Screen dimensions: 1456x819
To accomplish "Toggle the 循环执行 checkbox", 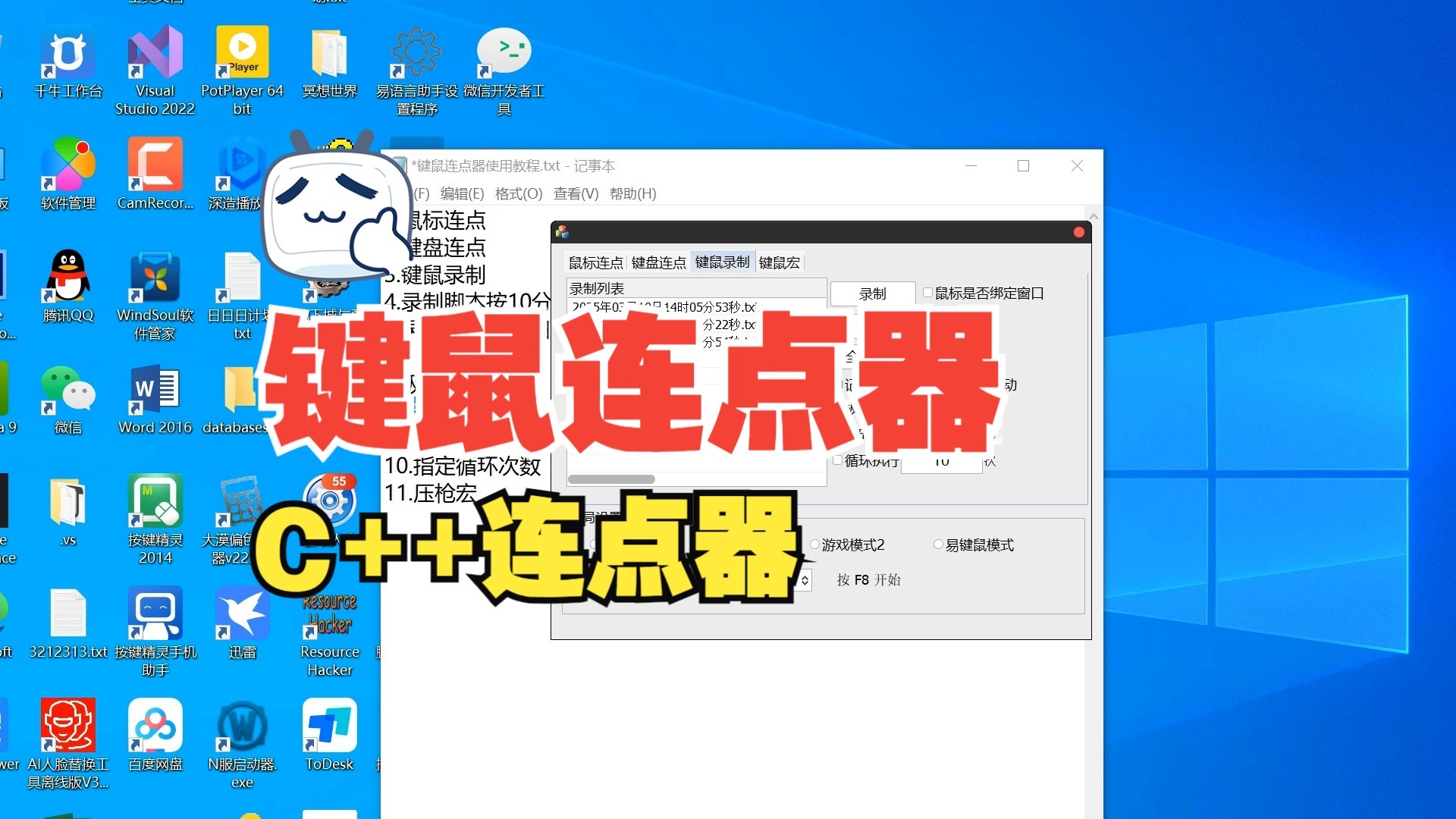I will 838,460.
